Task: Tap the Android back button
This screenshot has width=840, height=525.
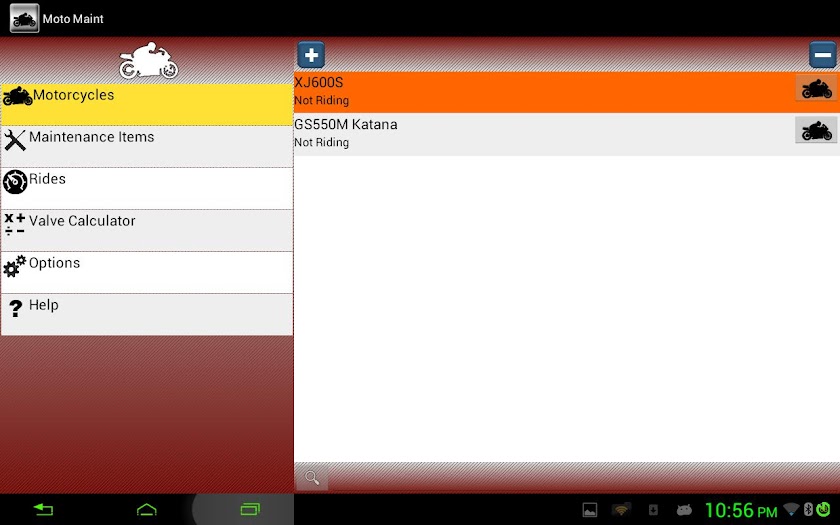Action: [43, 509]
